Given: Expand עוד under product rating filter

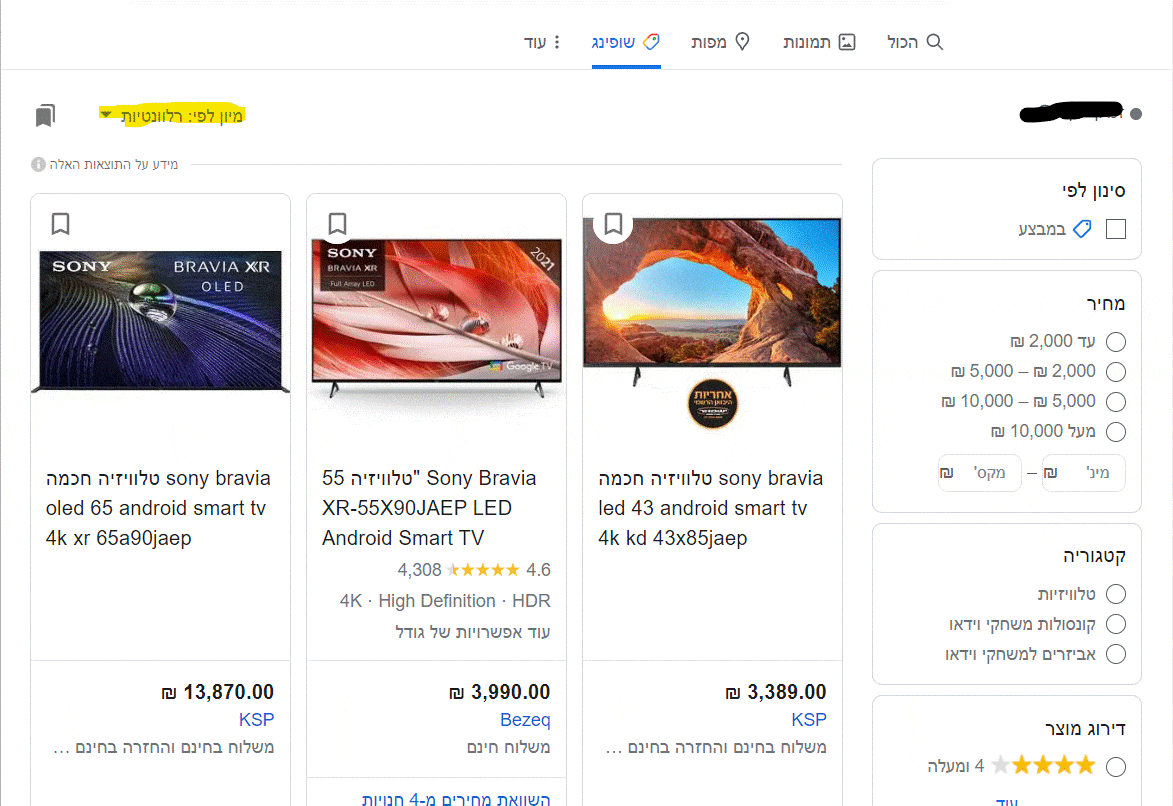Looking at the screenshot, I should pos(1007,800).
